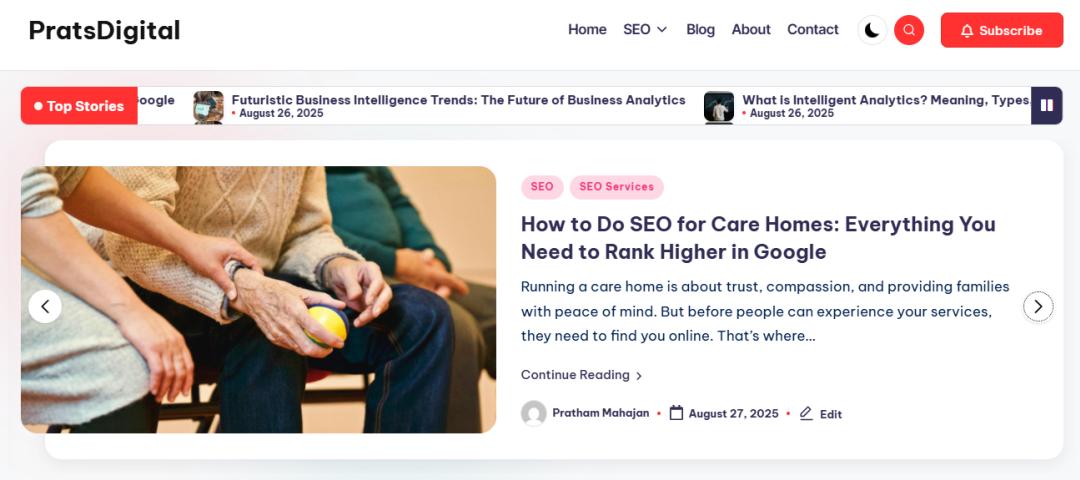The image size is (1080, 480).
Task: Open the Blog menu item
Action: point(700,30)
